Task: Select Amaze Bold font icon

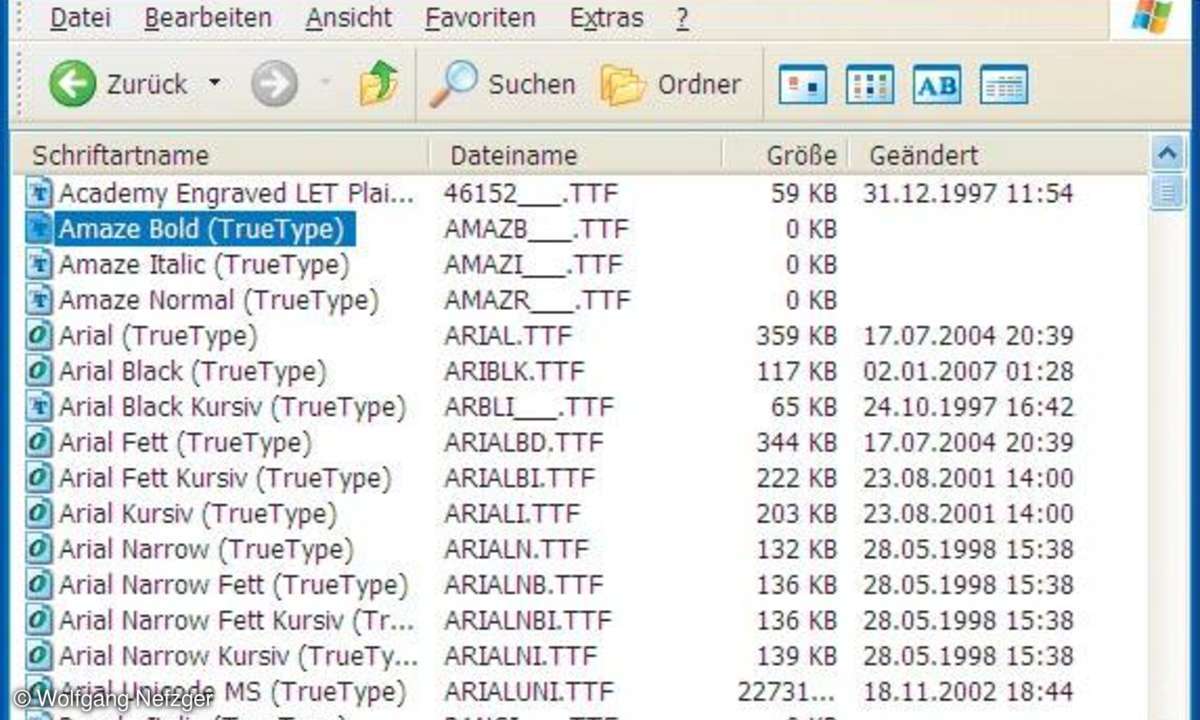Action: click(39, 228)
